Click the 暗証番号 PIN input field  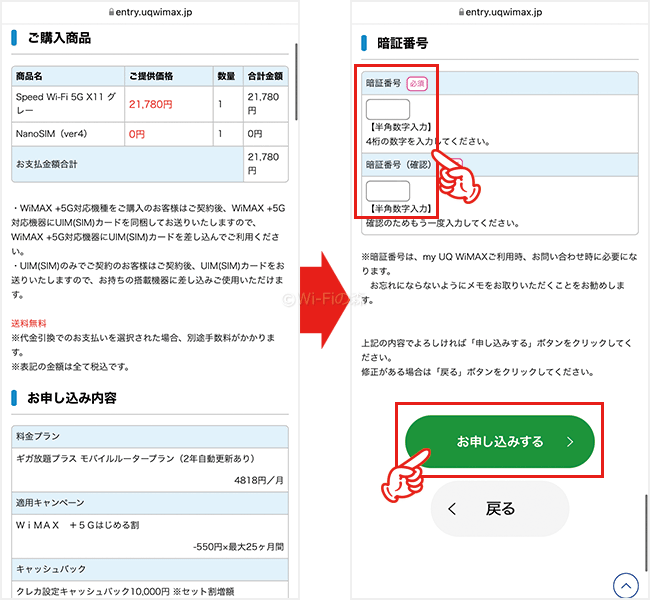pos(388,109)
